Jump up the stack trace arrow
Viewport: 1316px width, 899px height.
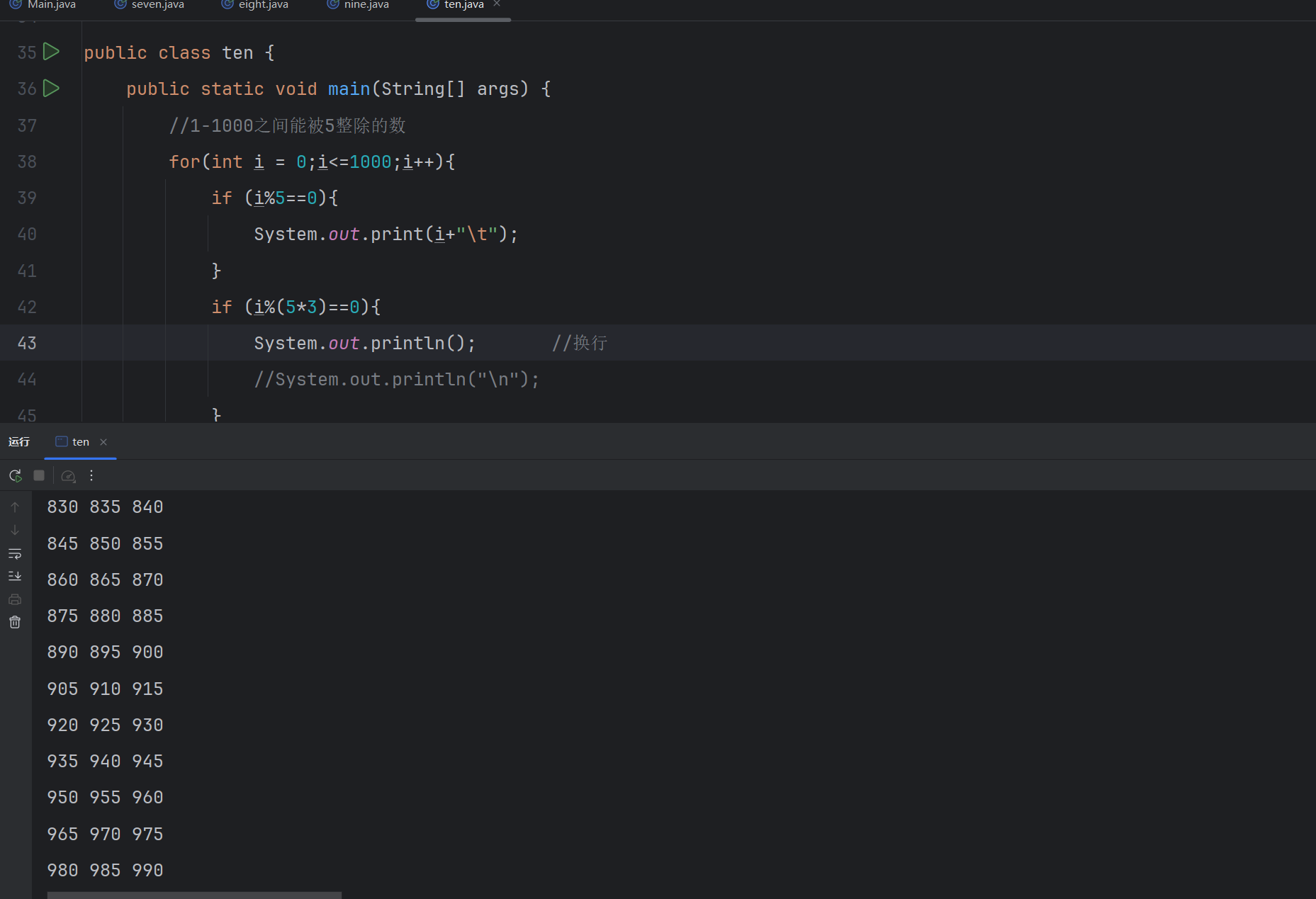[15, 507]
